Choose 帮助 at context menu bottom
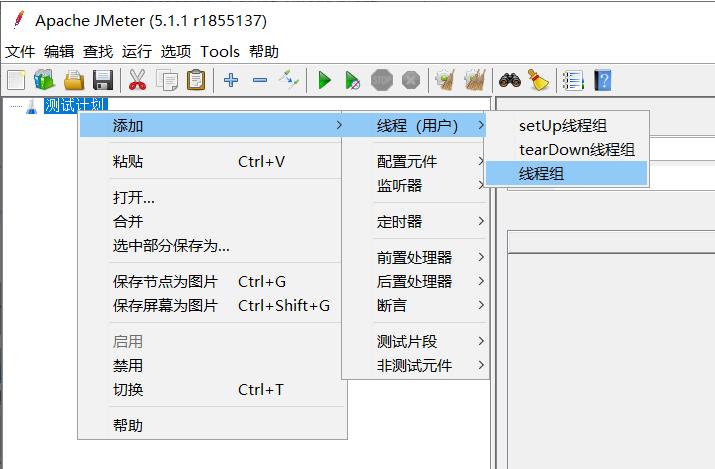The width and height of the screenshot is (715, 469). (211, 426)
